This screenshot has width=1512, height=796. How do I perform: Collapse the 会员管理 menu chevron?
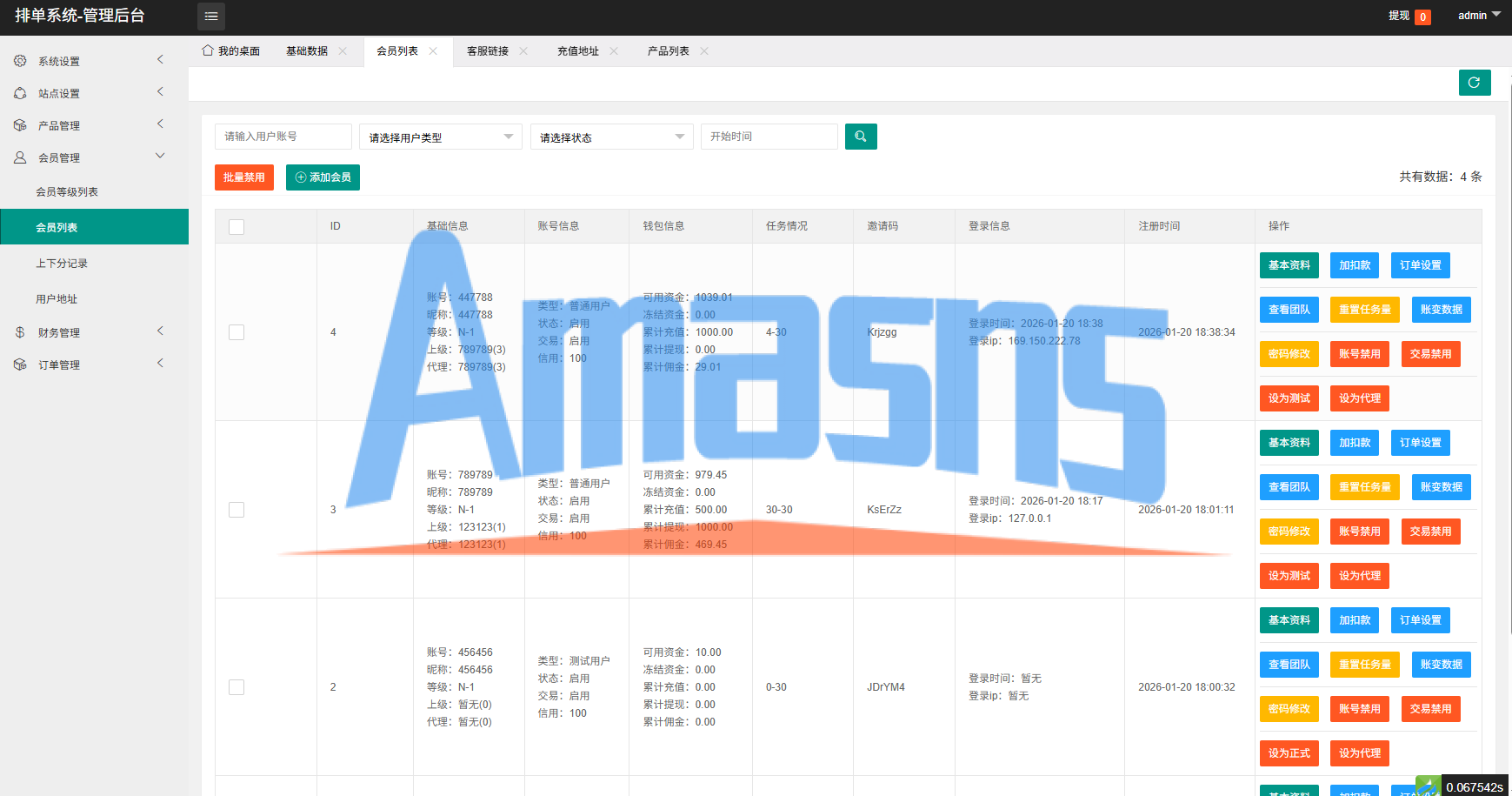(160, 156)
